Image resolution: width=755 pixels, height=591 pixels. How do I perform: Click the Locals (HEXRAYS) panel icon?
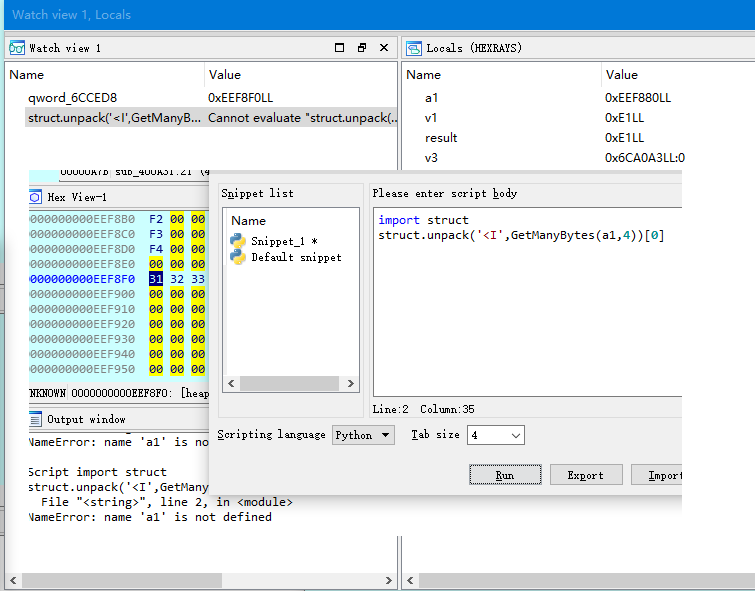coord(414,48)
